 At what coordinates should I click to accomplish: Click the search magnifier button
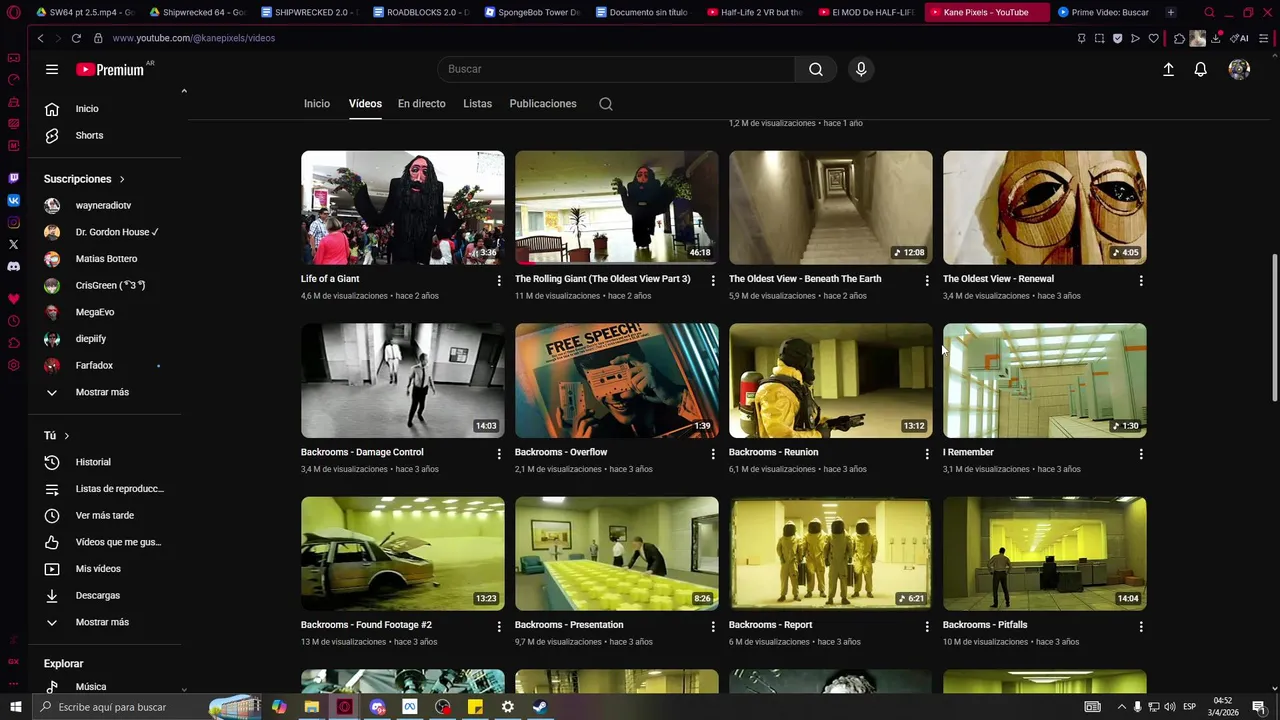coord(816,69)
